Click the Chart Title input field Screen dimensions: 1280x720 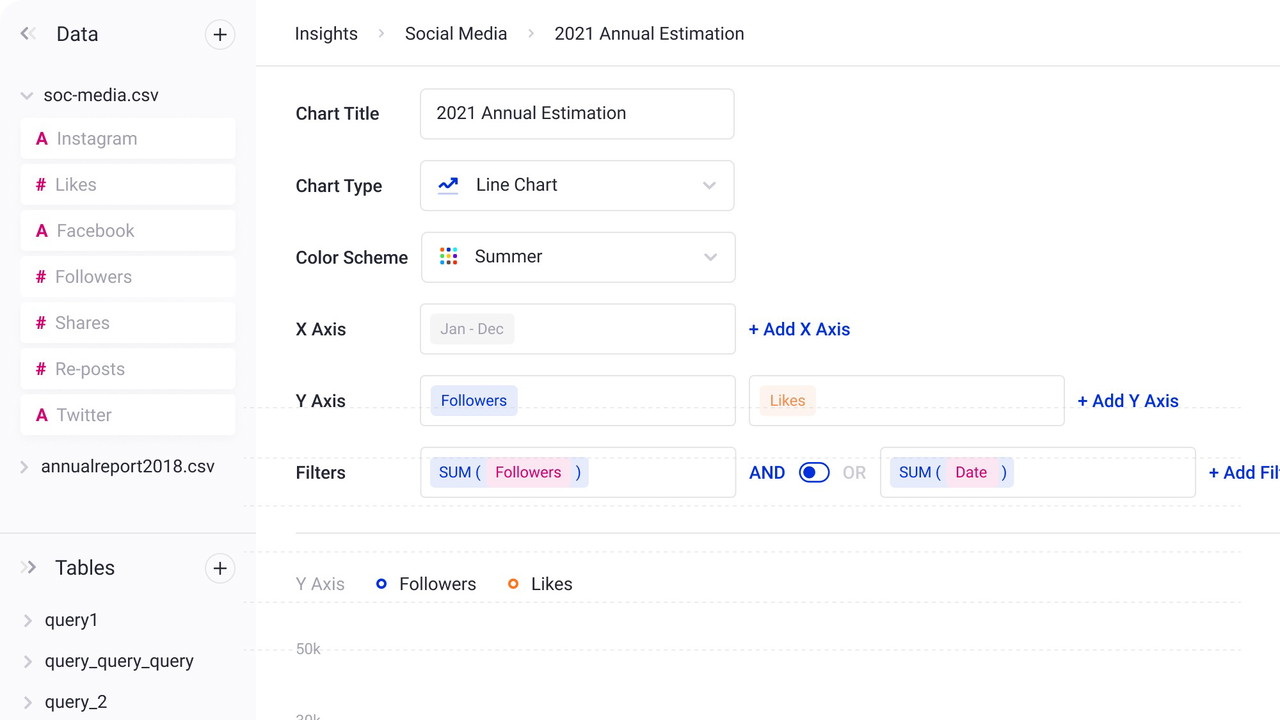pos(577,113)
